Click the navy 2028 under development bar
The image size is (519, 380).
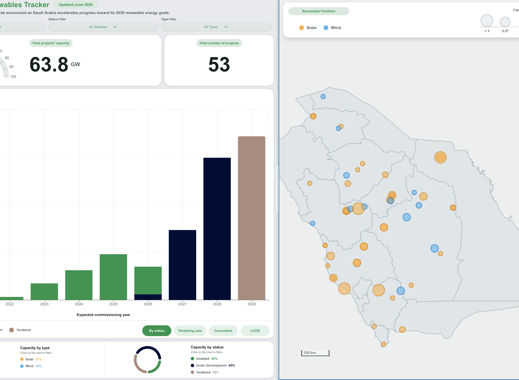pos(217,229)
